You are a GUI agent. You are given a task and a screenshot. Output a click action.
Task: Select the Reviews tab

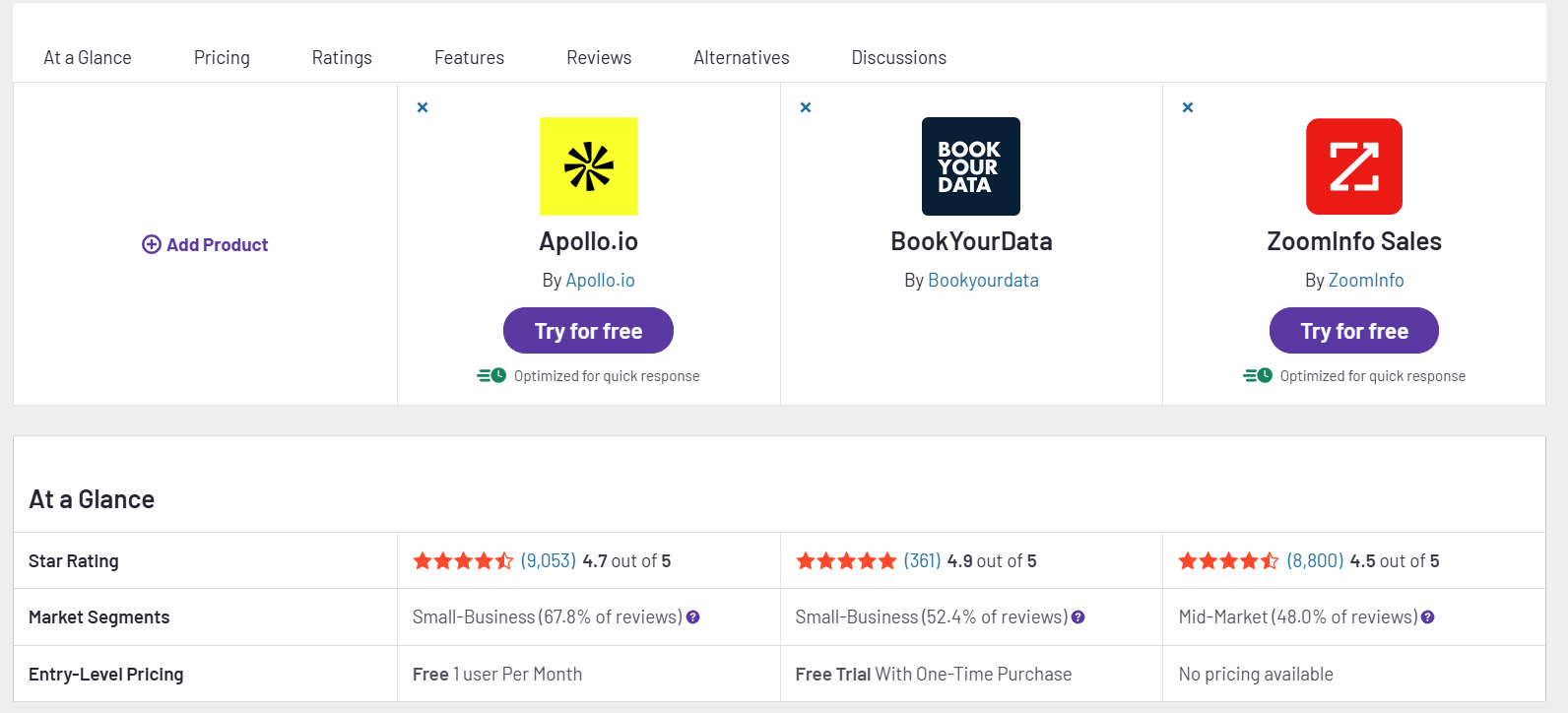599,57
